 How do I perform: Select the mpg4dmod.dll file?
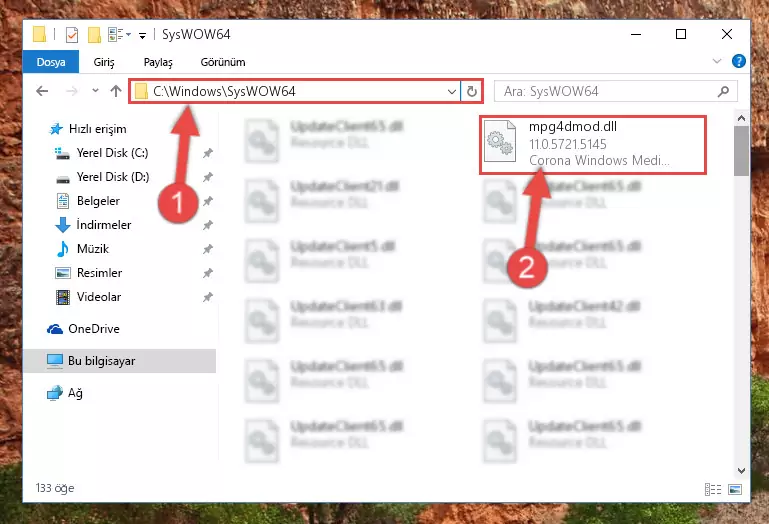coord(593,144)
